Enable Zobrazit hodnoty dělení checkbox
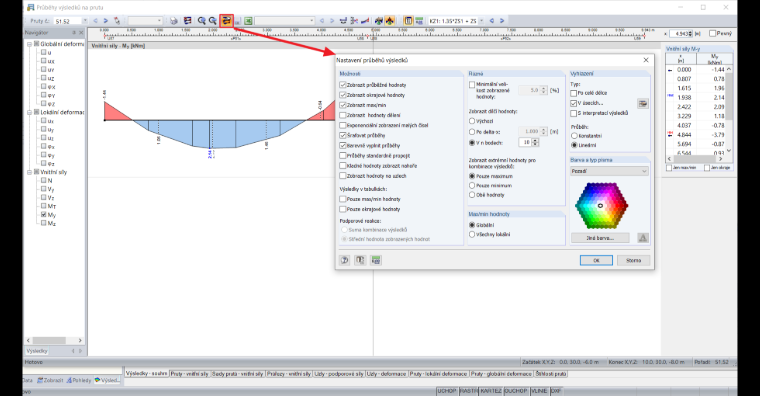760x396 pixels. click(x=343, y=115)
